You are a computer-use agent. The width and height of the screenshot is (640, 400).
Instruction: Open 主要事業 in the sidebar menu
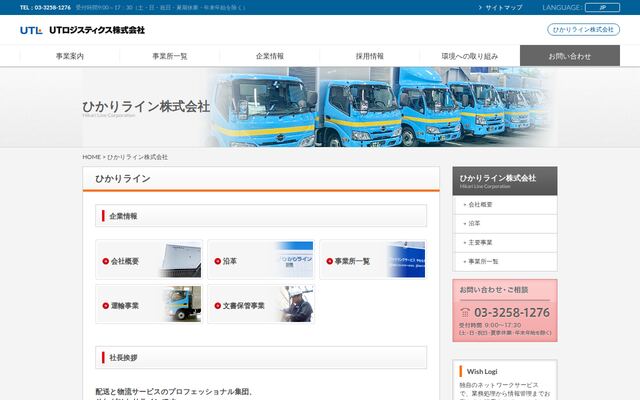click(x=505, y=243)
